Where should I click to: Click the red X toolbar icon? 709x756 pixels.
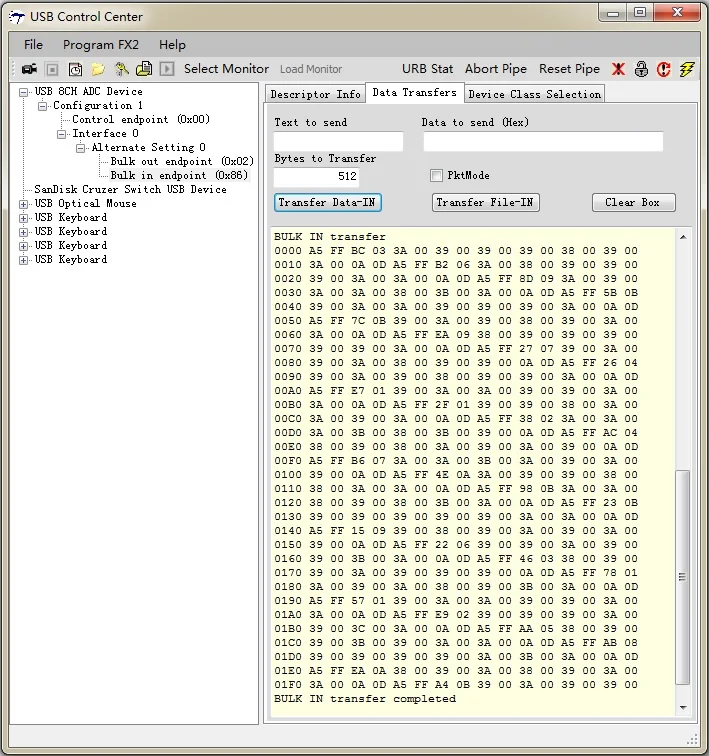click(x=619, y=69)
